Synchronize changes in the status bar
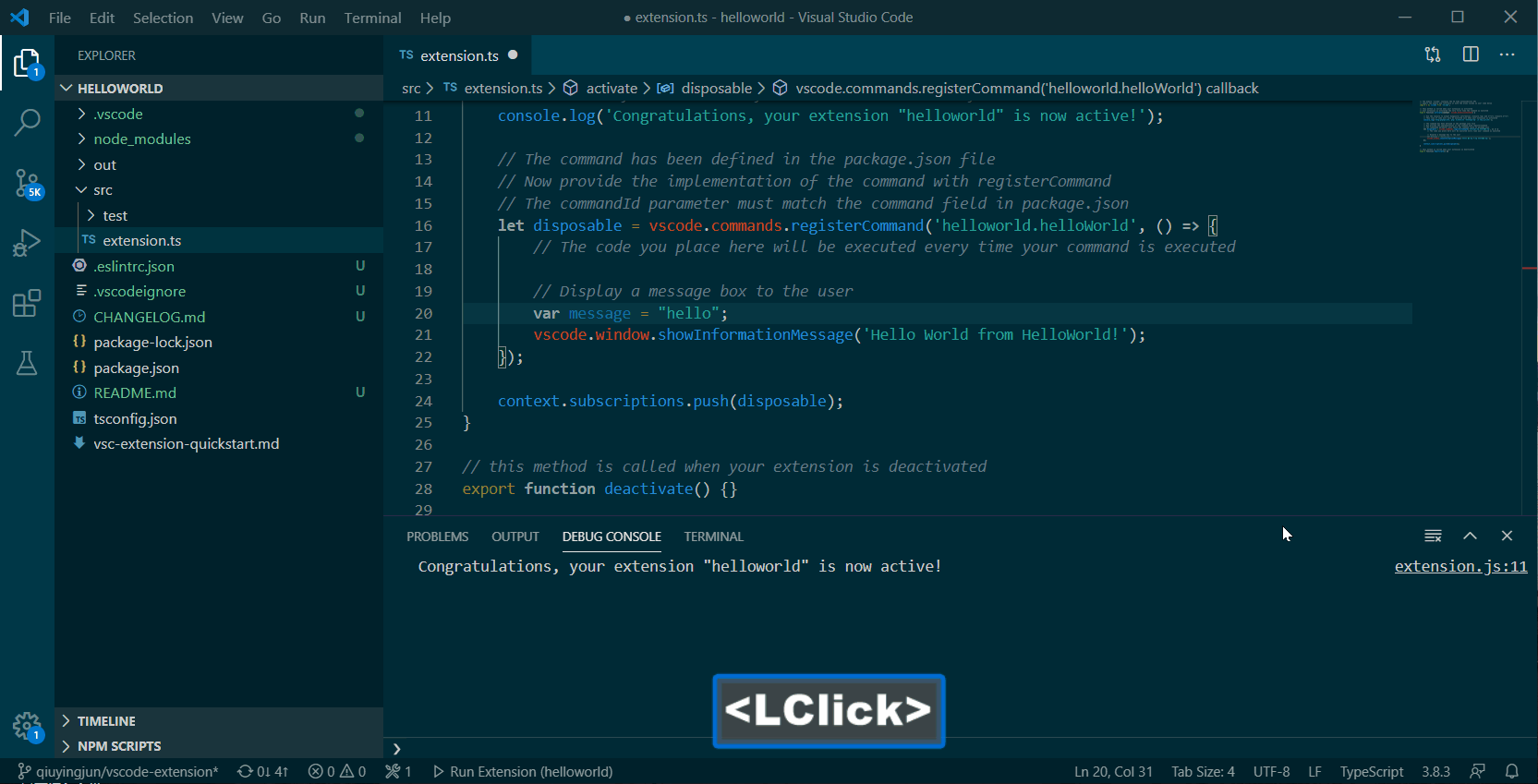This screenshot has width=1538, height=784. [x=263, y=771]
